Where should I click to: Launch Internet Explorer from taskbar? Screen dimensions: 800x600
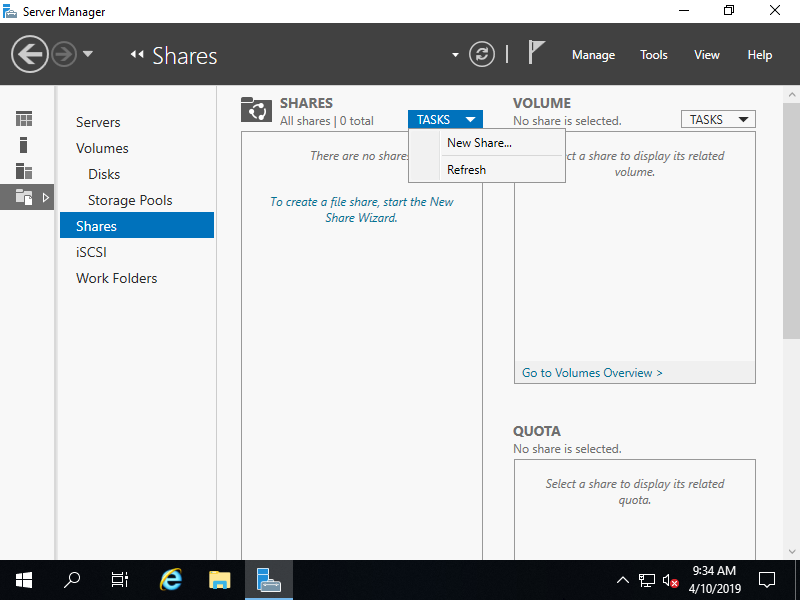click(x=170, y=580)
